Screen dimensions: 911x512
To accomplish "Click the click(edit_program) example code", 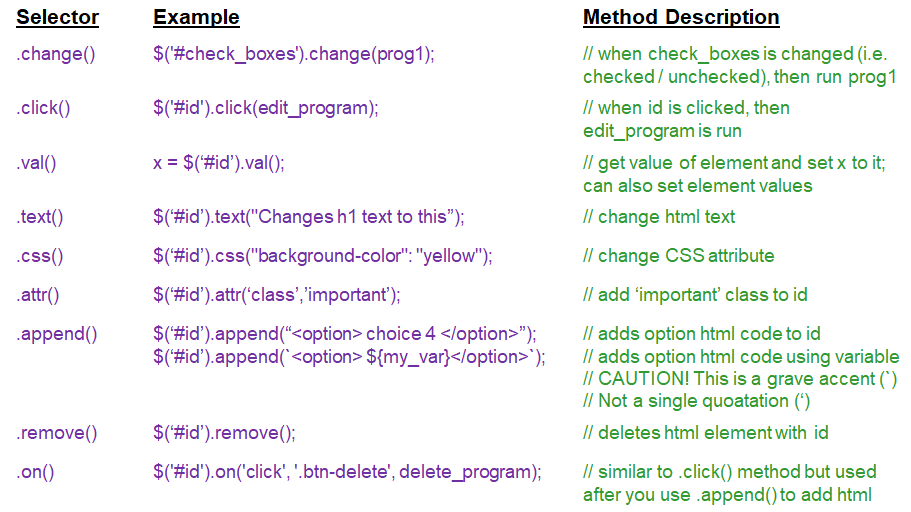I will pos(265,108).
